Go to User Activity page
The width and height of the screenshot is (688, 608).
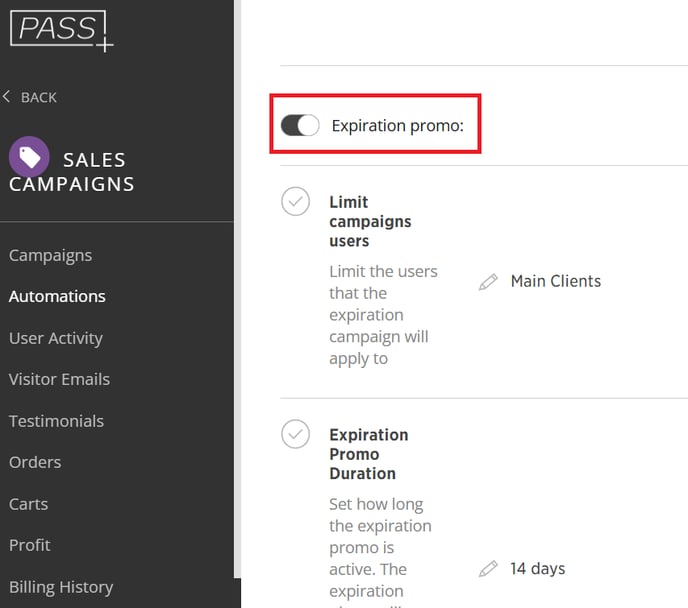pos(56,338)
